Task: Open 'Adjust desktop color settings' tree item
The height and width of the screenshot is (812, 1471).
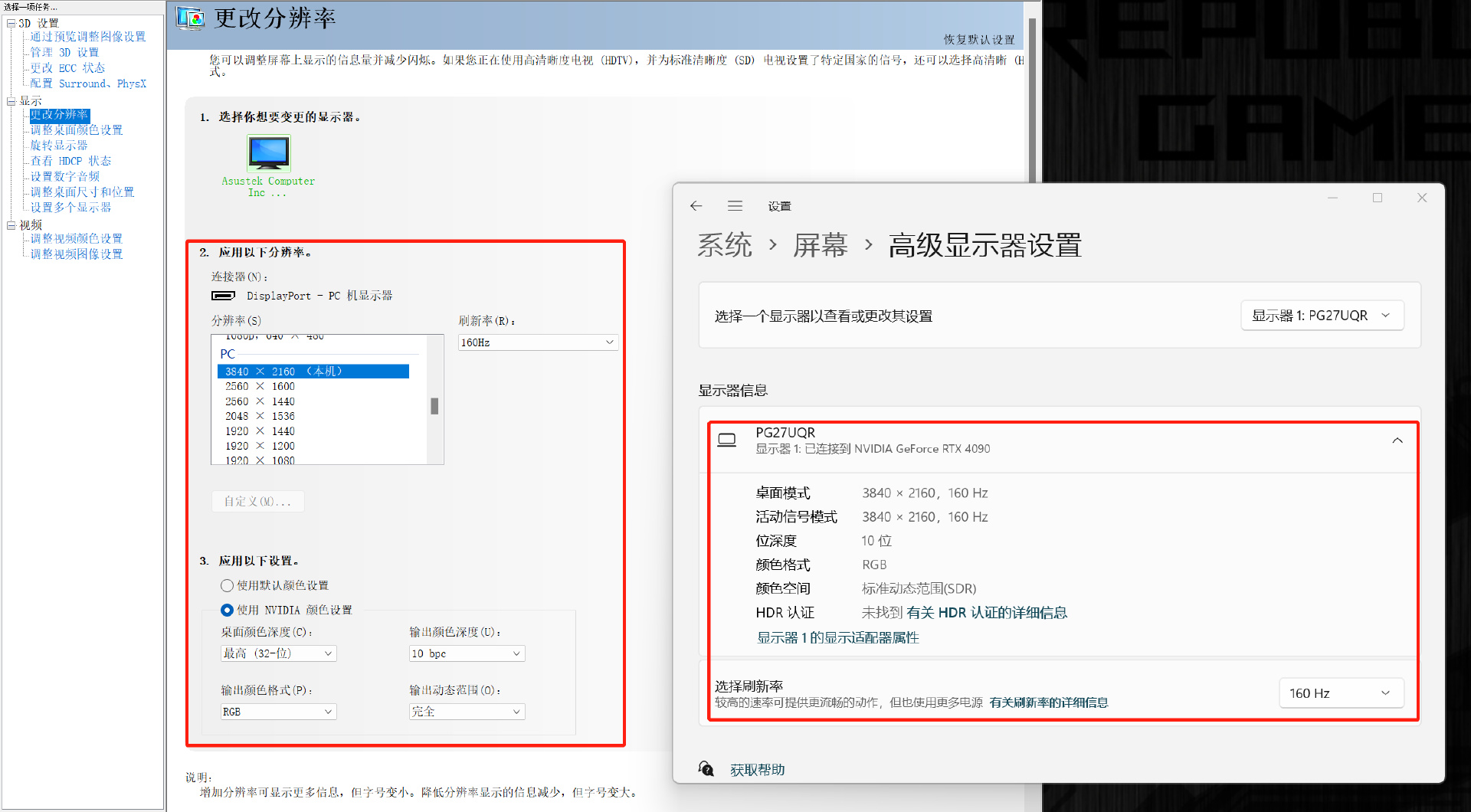Action: [77, 130]
